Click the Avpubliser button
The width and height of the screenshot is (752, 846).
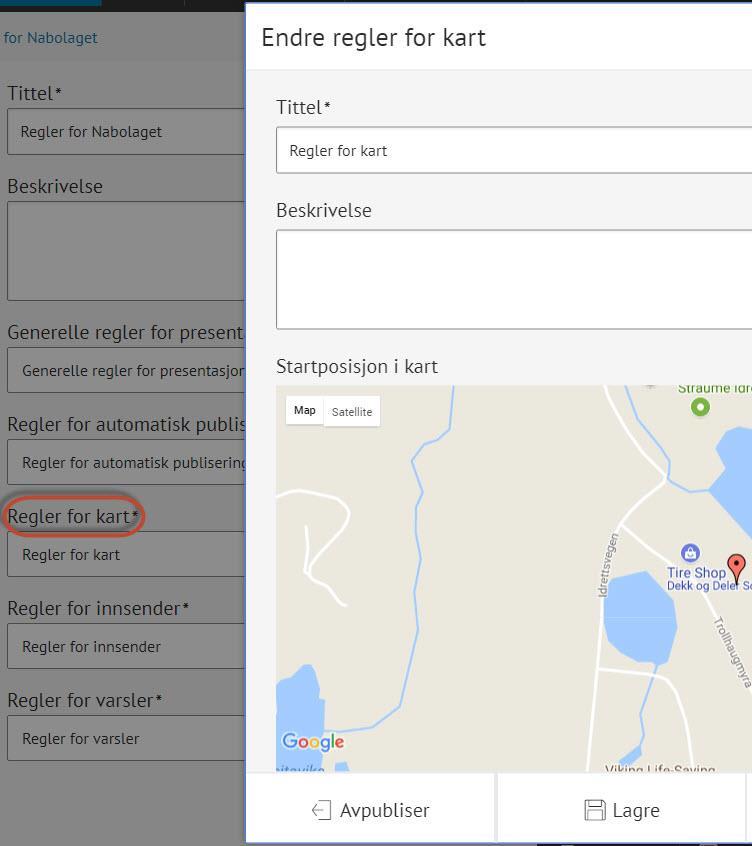371,810
